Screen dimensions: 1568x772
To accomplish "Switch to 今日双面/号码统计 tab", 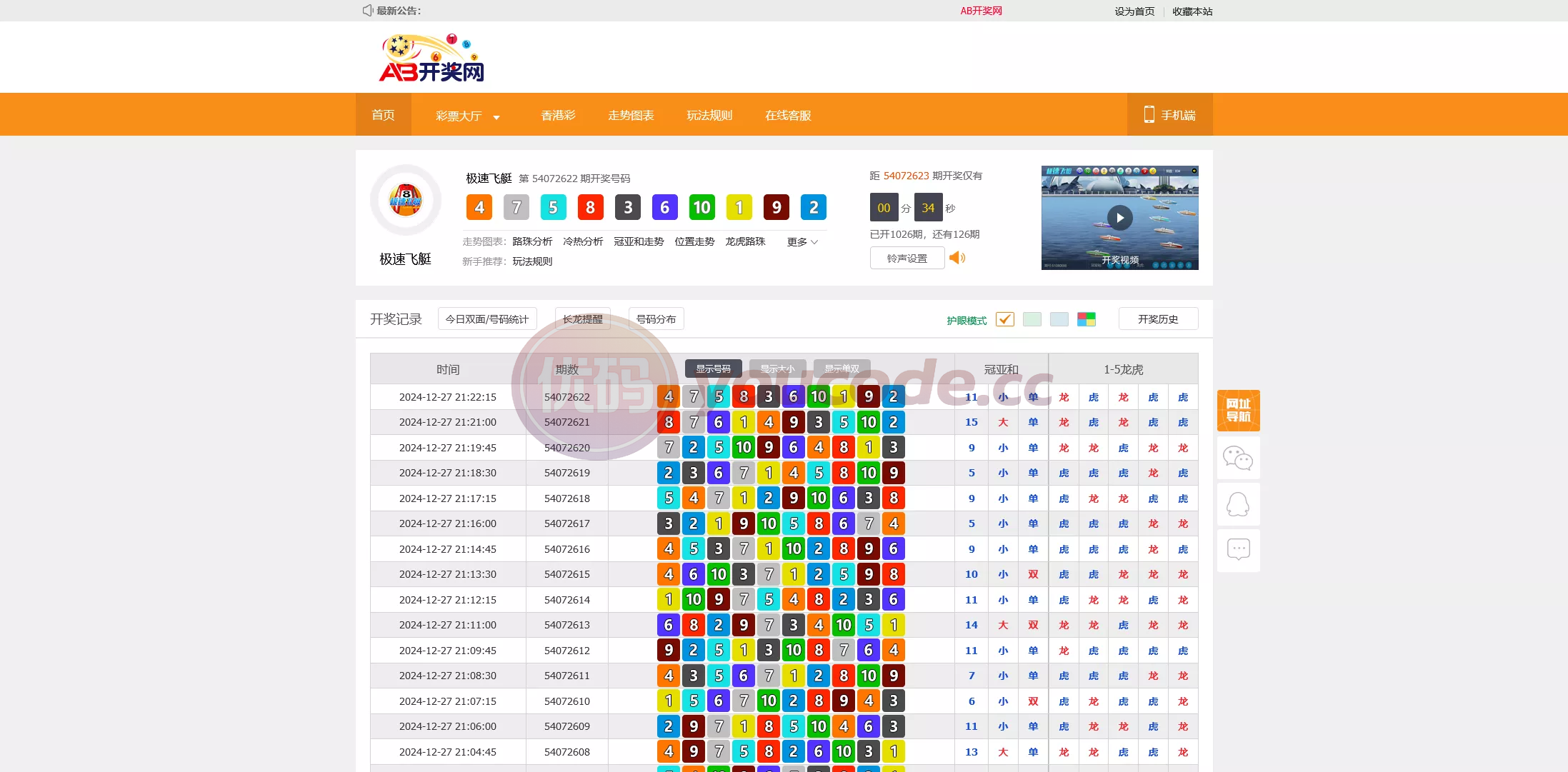I will point(487,319).
